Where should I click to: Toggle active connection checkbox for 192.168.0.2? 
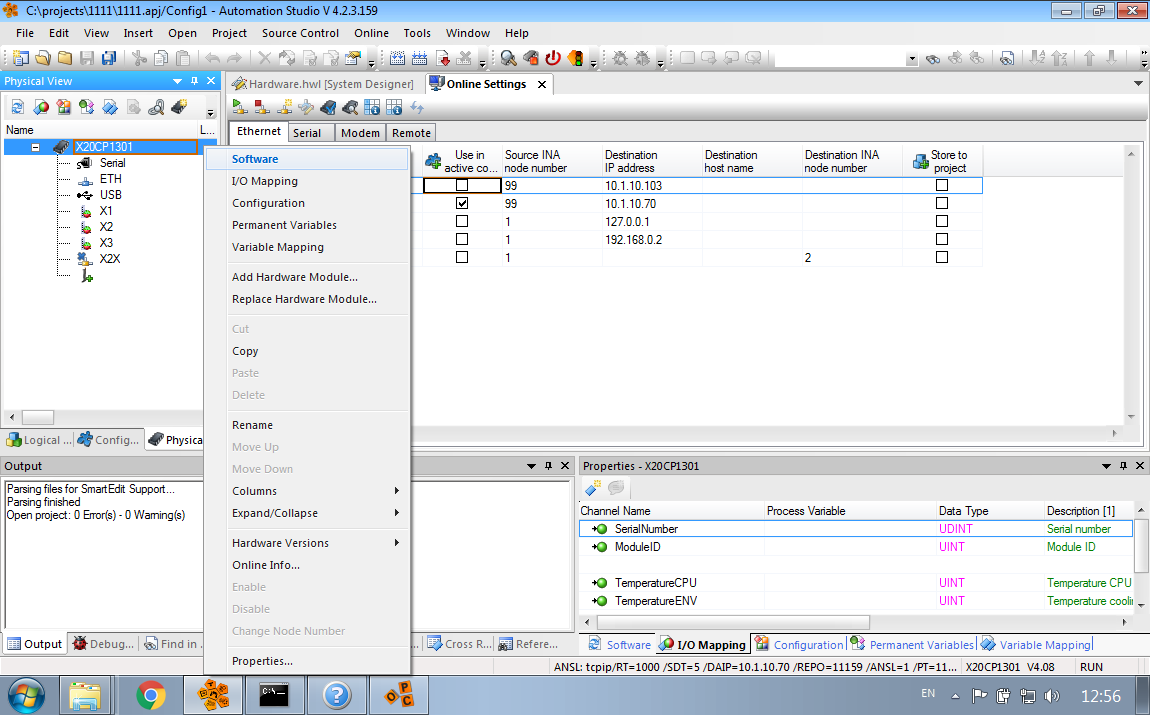[x=462, y=239]
